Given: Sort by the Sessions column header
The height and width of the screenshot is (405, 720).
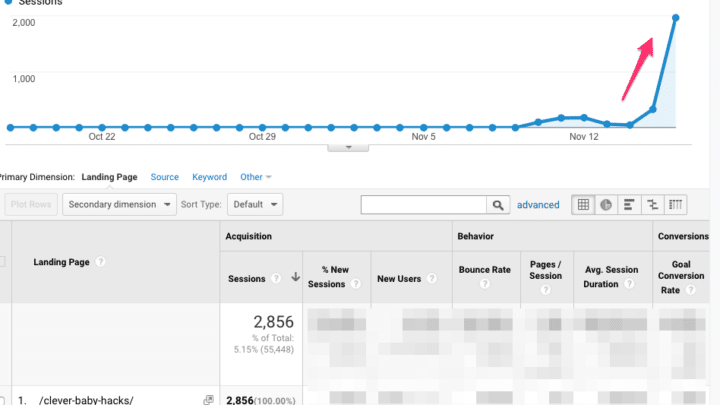Looking at the screenshot, I should point(247,279).
